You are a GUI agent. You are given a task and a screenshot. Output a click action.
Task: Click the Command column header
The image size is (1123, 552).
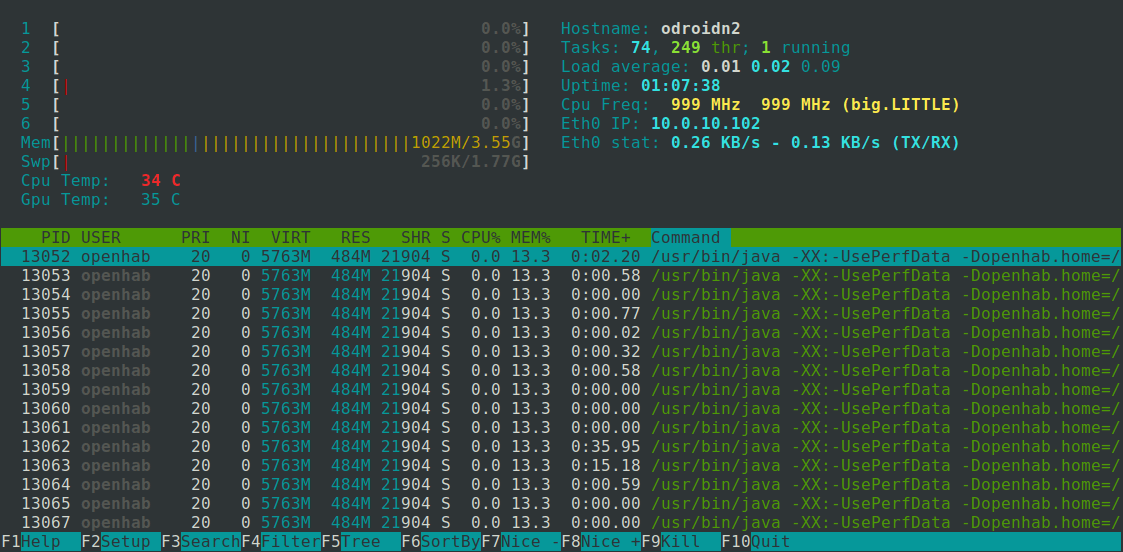tap(686, 237)
